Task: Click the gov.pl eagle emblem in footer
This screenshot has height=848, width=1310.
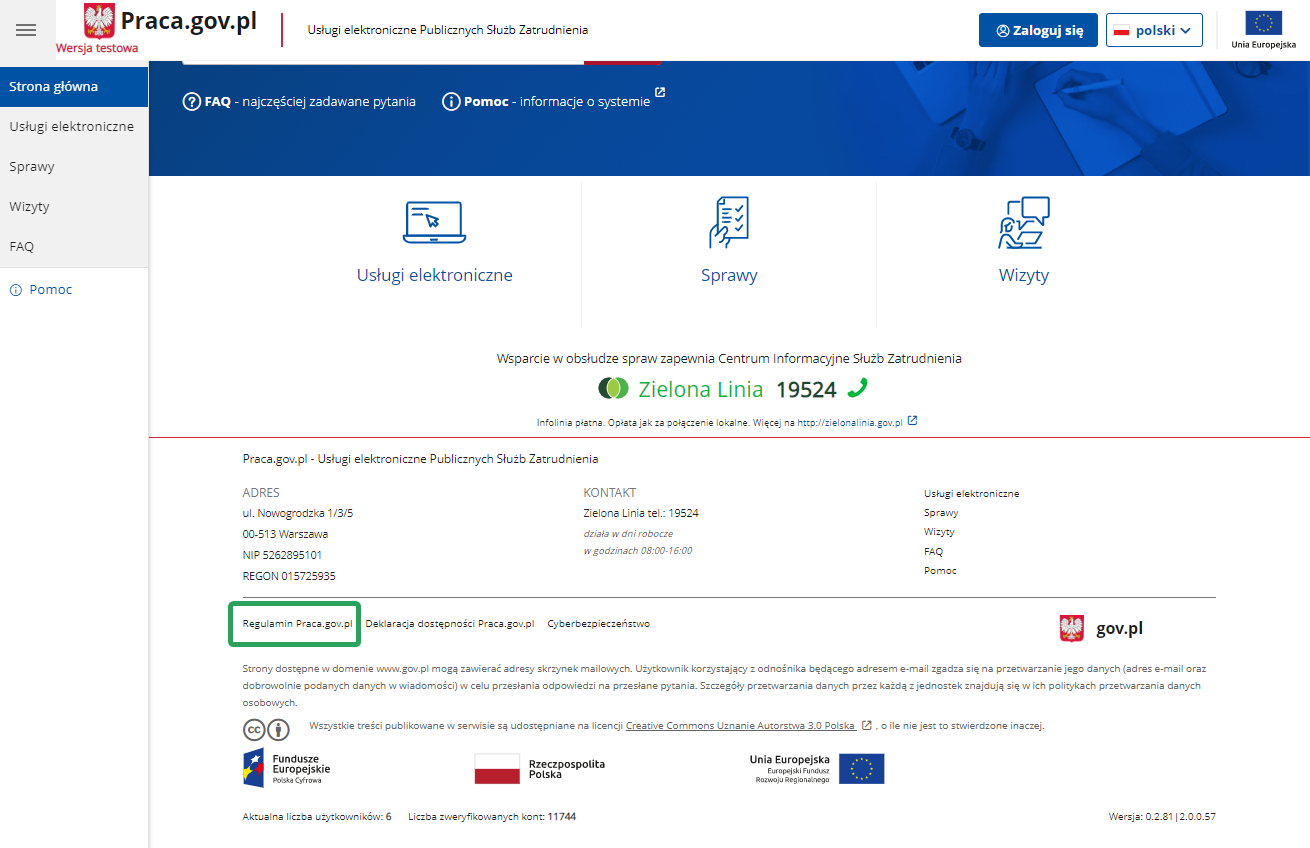Action: pyautogui.click(x=1071, y=629)
